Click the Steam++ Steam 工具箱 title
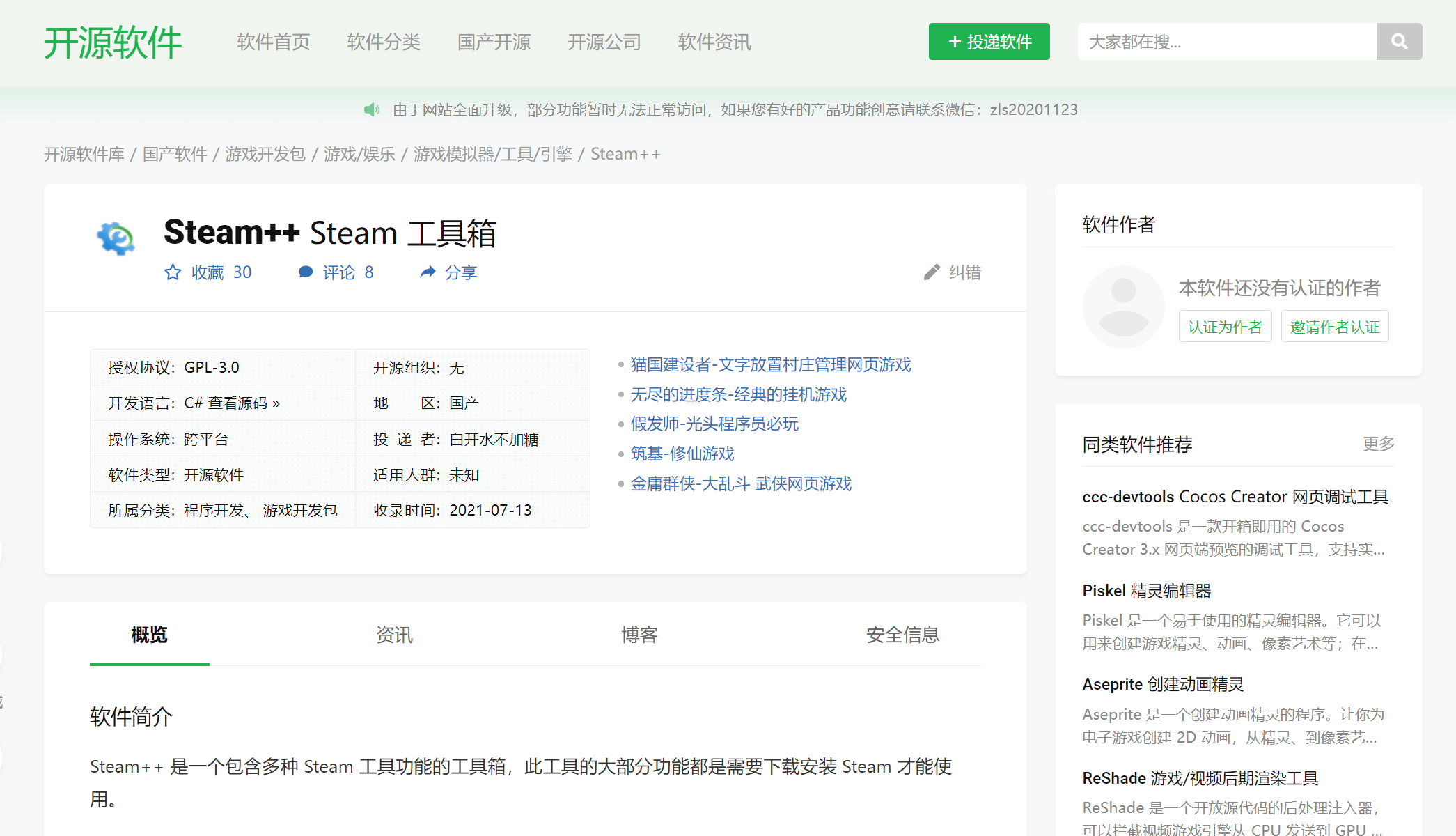The image size is (1456, 836). tap(330, 233)
